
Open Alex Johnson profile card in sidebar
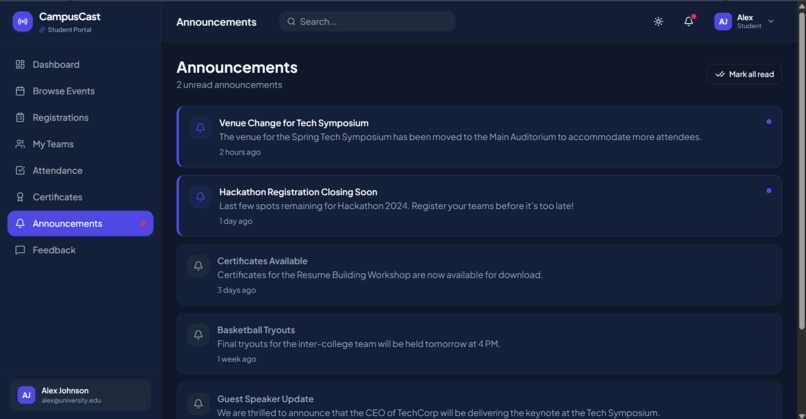click(x=80, y=395)
